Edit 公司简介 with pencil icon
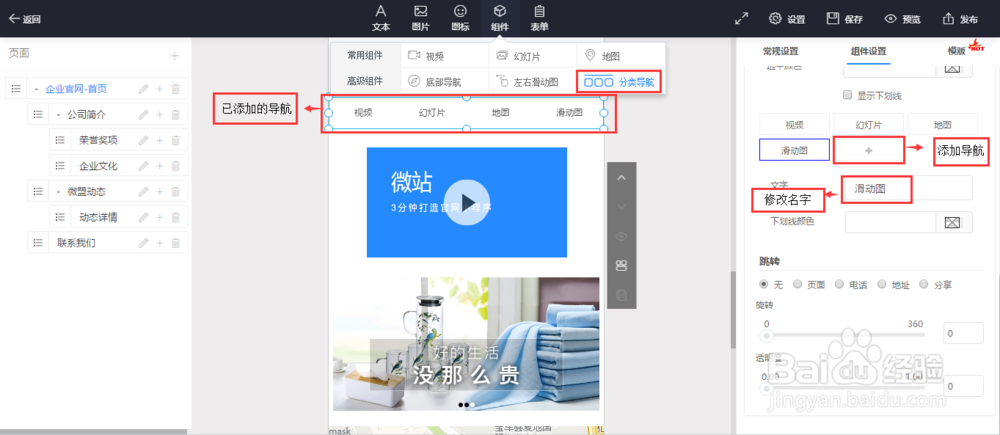The image size is (1000, 435). (143, 114)
